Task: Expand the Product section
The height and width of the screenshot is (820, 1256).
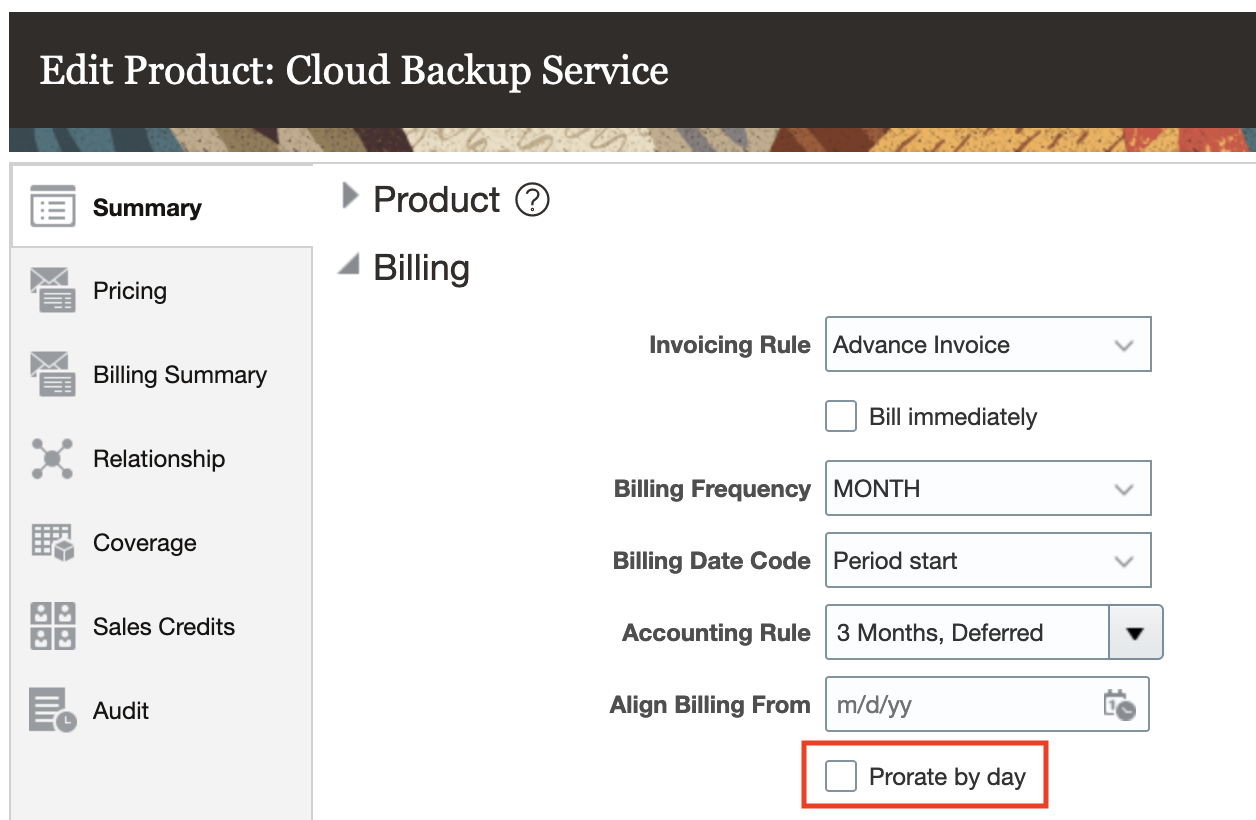Action: click(350, 197)
